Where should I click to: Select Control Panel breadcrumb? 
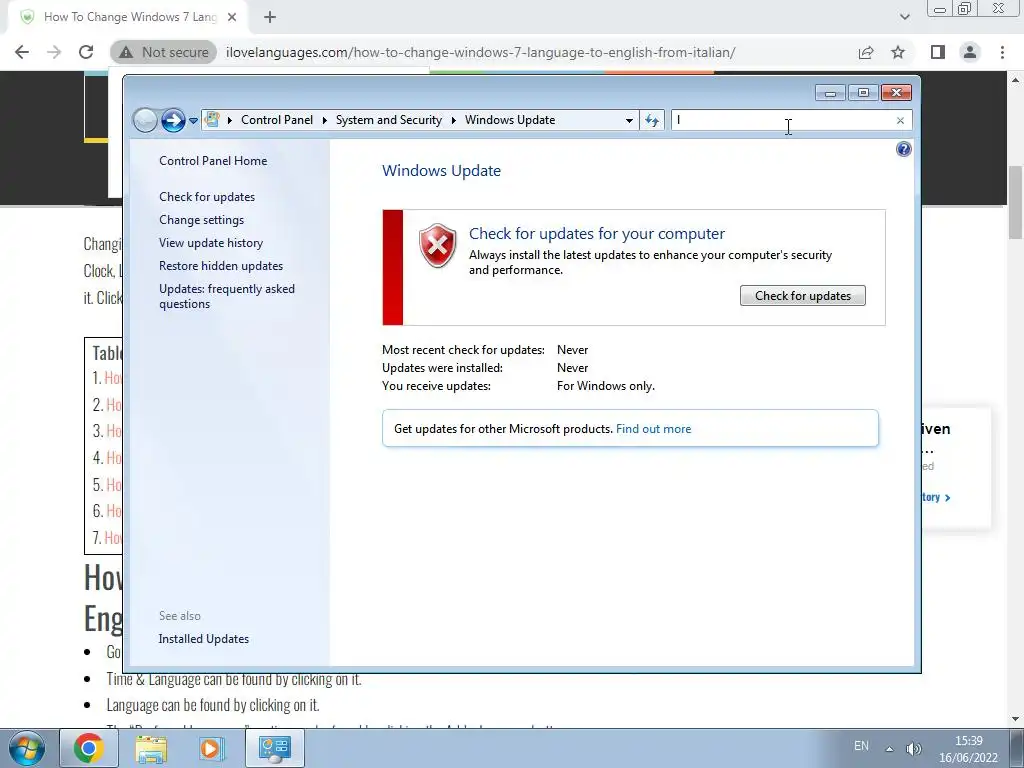277,120
